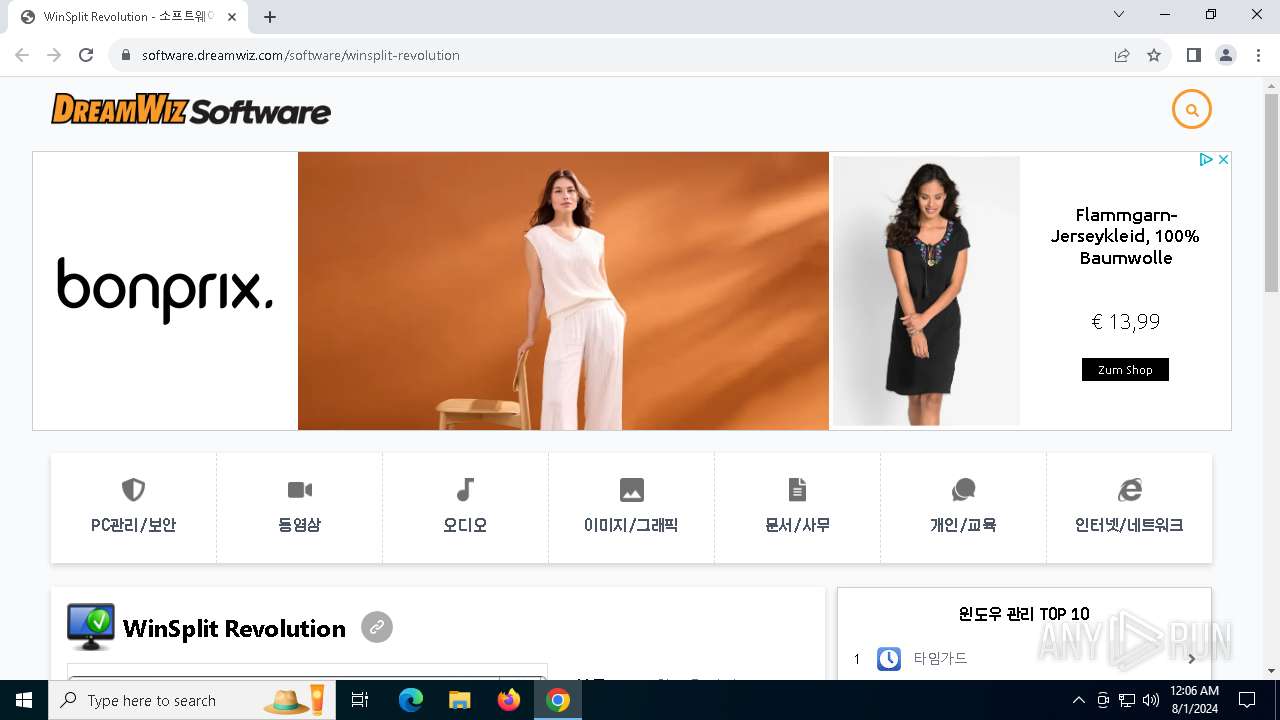Go back in browser history
The width and height of the screenshot is (1280, 720).
click(x=22, y=55)
